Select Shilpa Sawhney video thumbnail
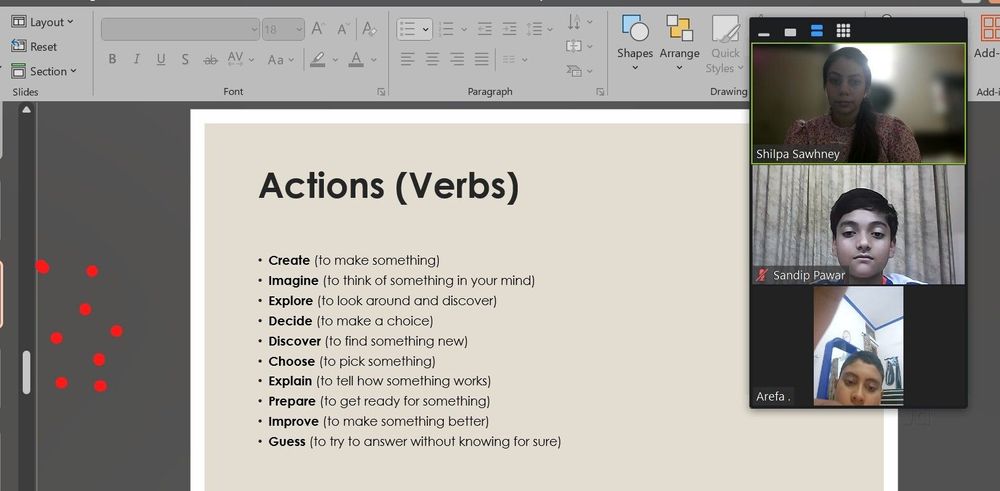 [x=858, y=103]
